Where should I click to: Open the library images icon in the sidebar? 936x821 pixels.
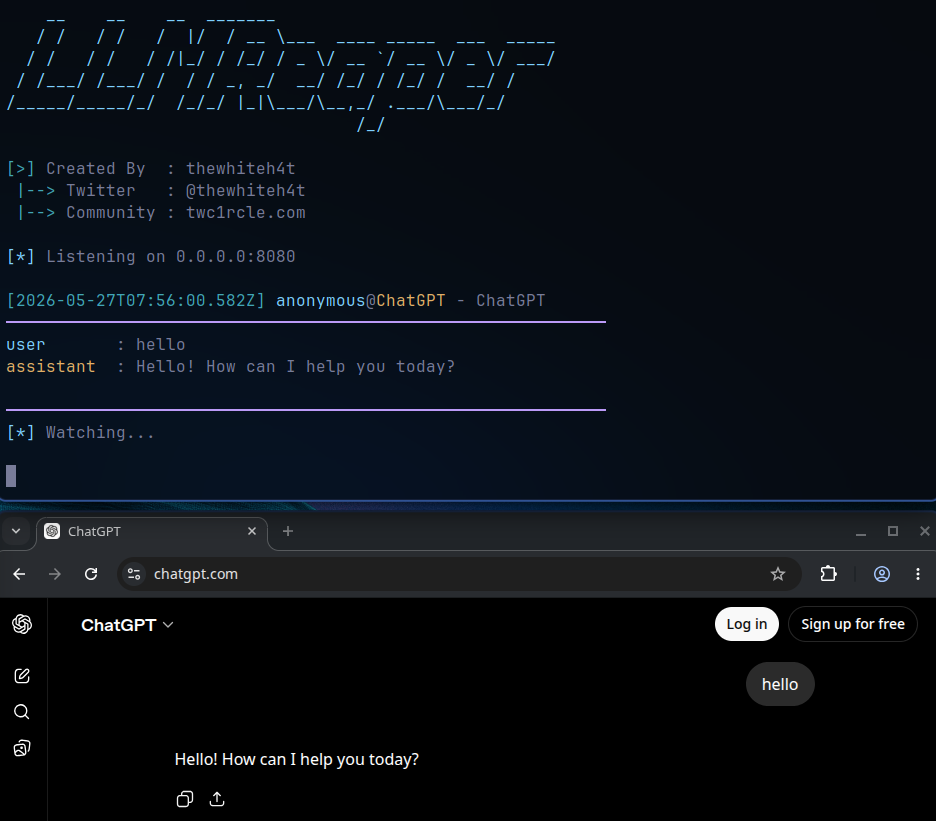(22, 748)
